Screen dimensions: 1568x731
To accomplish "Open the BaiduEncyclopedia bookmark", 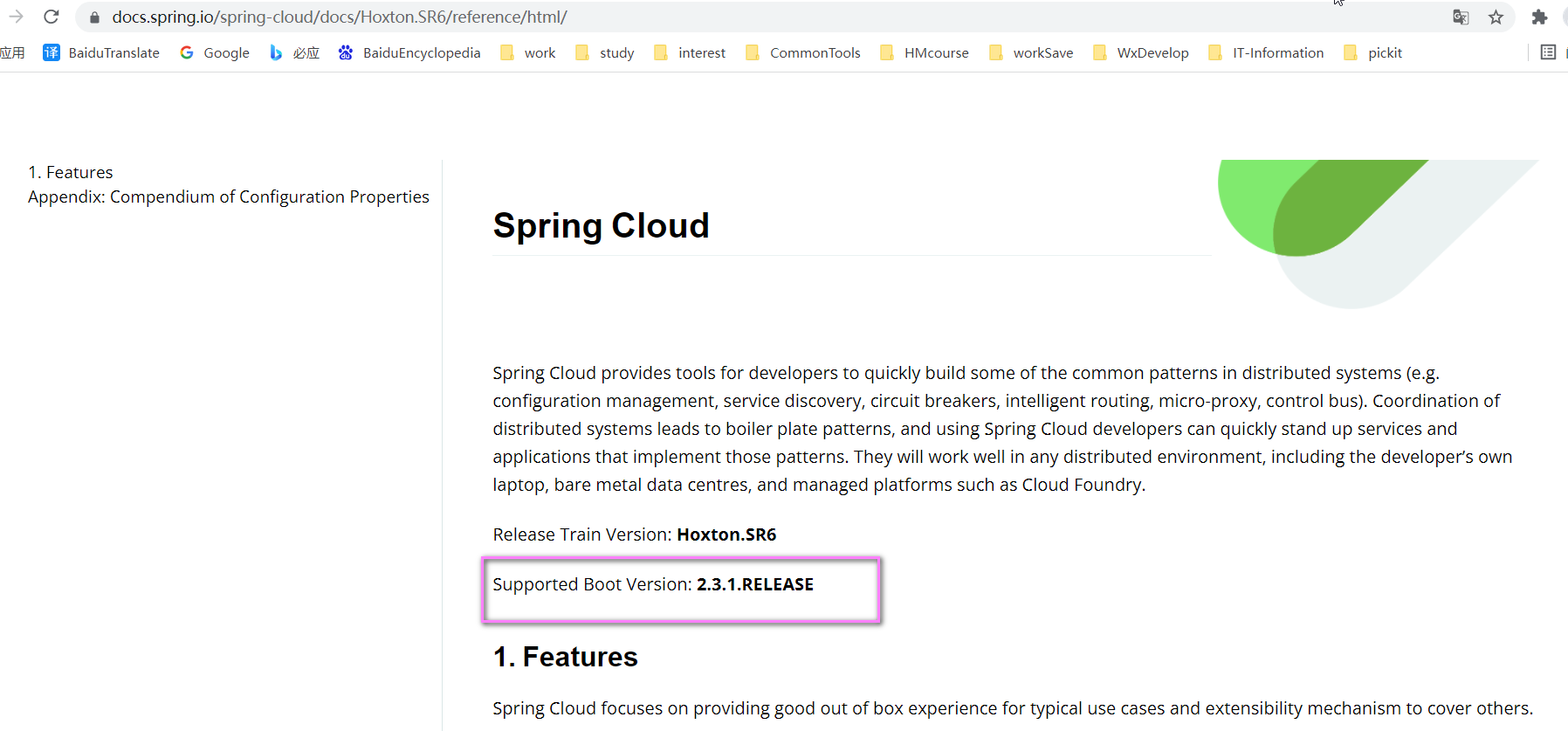I will coord(409,52).
